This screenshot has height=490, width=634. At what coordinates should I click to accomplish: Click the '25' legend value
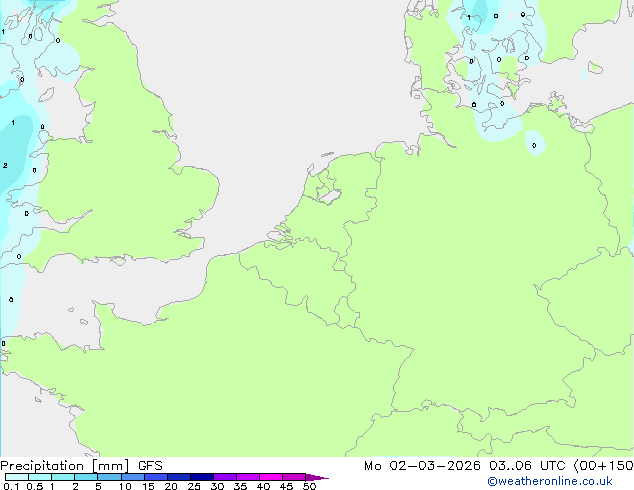pos(194,486)
